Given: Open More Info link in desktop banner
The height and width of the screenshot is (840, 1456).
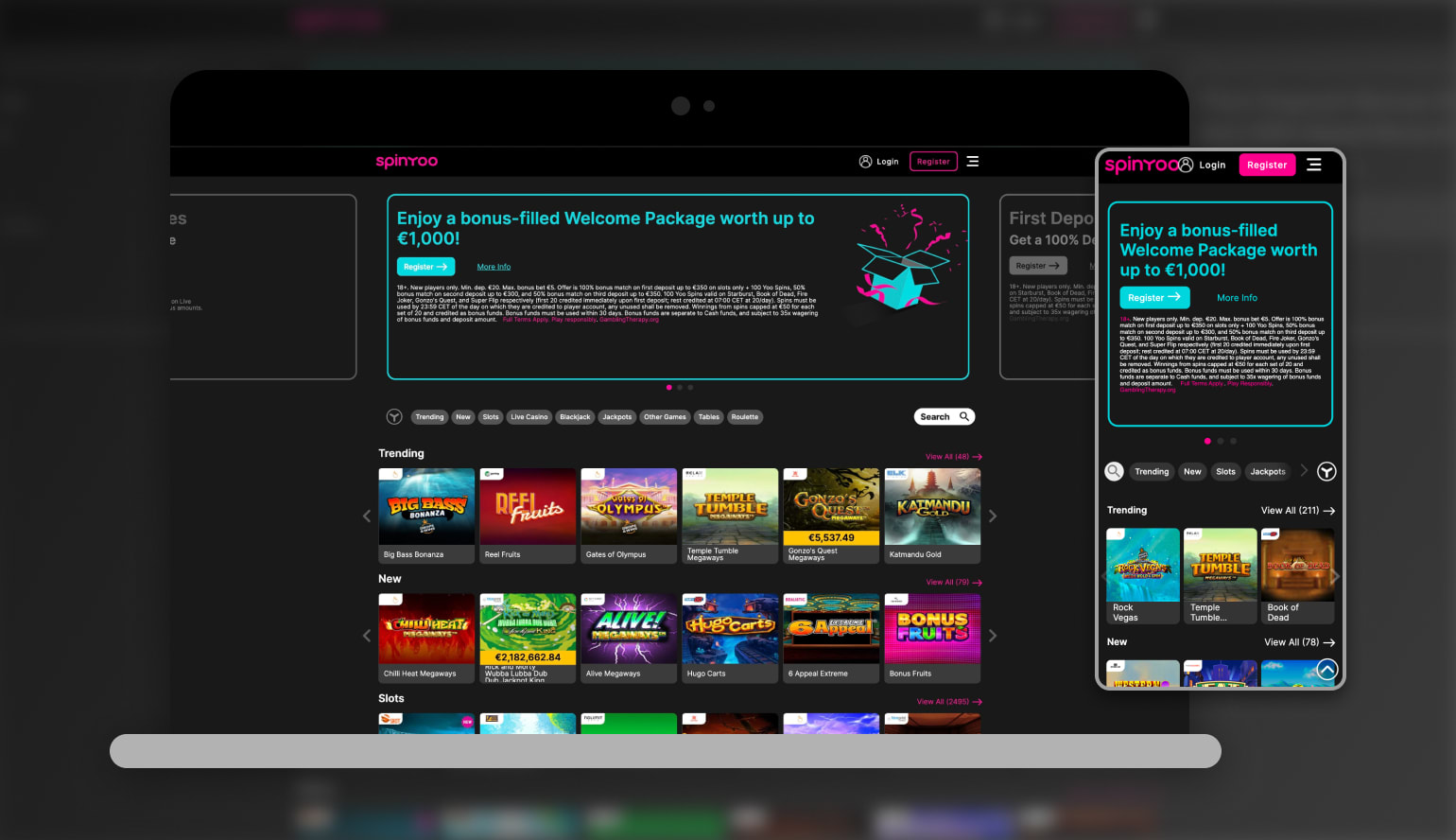Looking at the screenshot, I should pos(494,267).
